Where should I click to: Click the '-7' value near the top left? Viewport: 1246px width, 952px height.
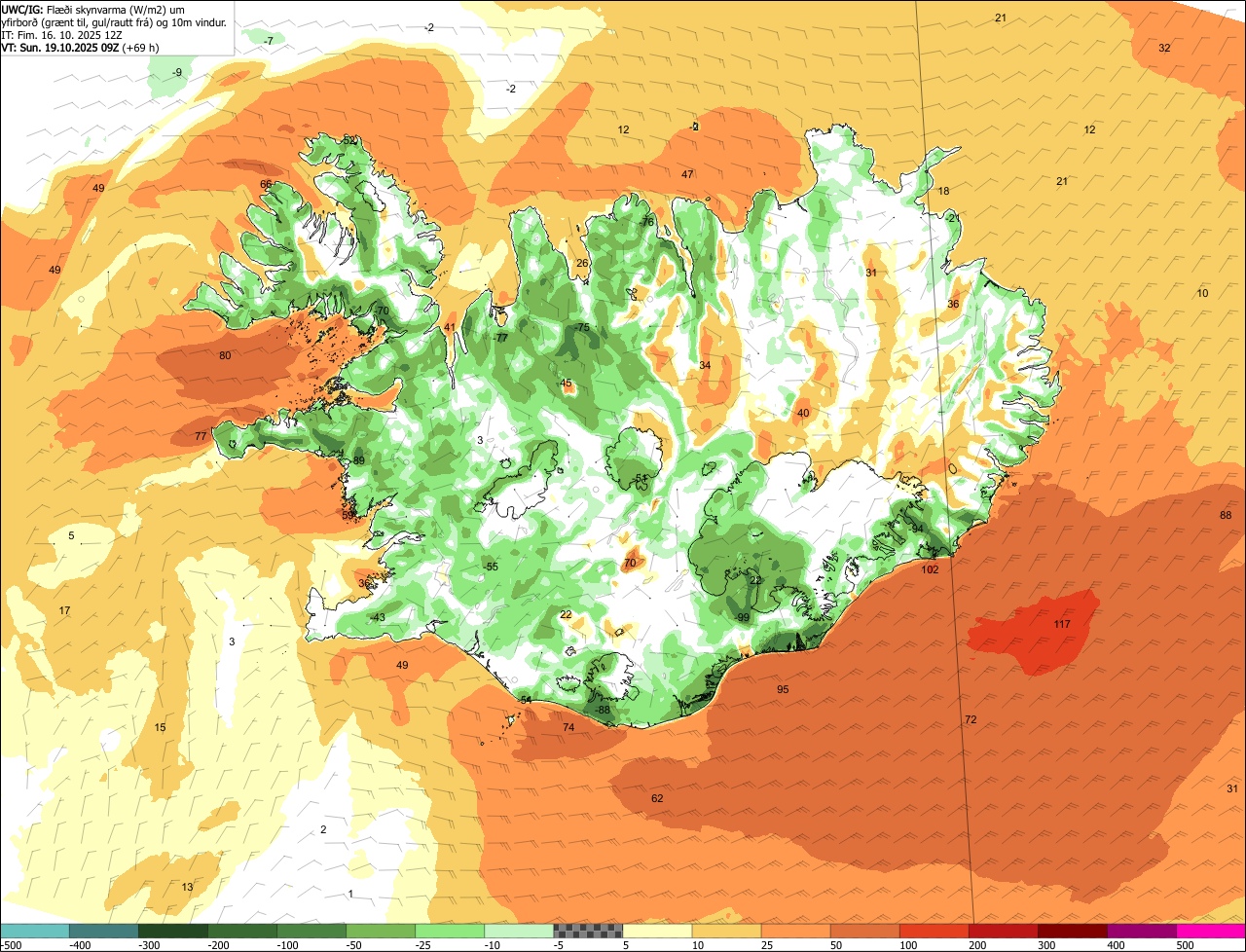coord(268,40)
